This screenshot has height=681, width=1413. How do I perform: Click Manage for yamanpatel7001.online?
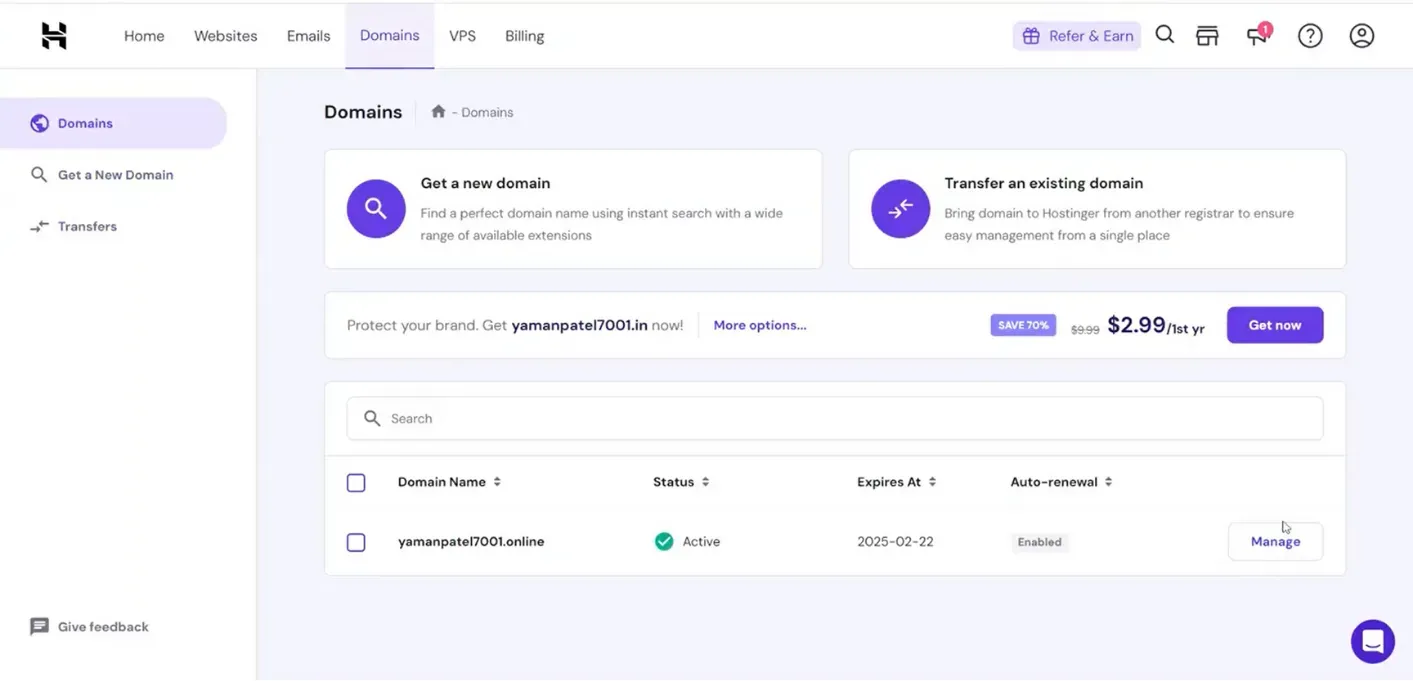tap(1275, 541)
